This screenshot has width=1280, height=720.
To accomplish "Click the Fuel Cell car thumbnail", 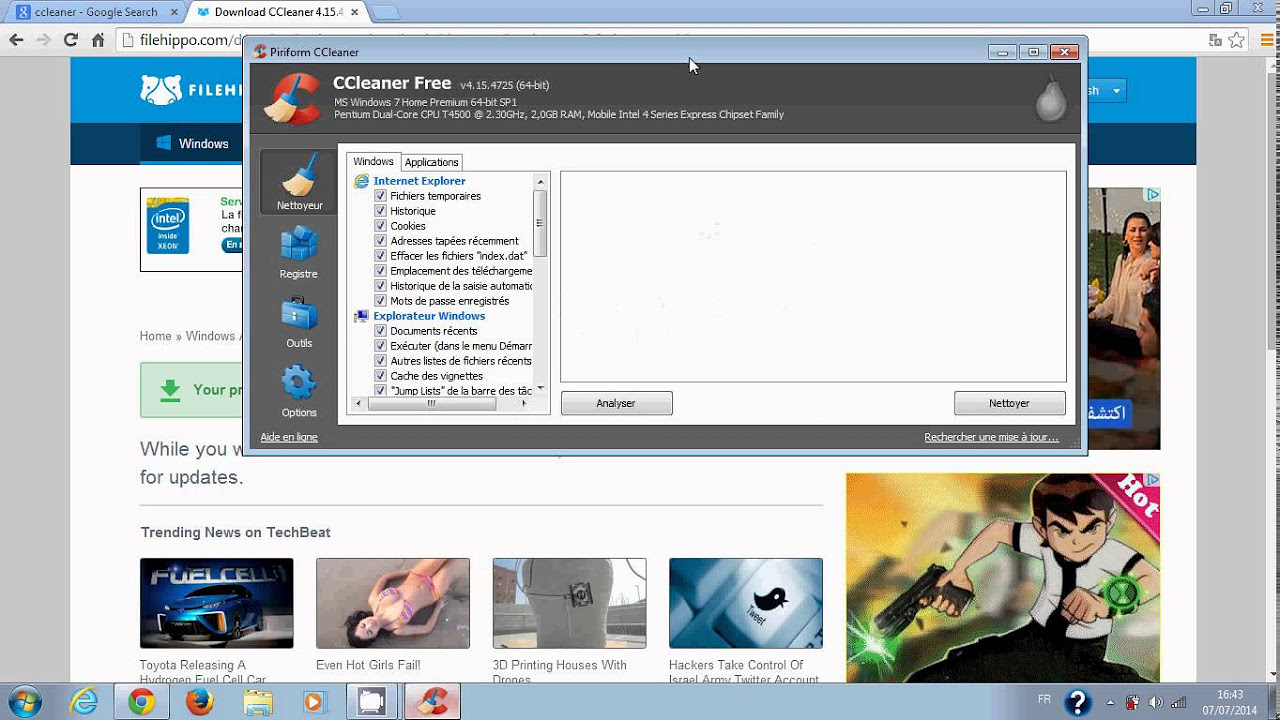I will click(x=217, y=603).
